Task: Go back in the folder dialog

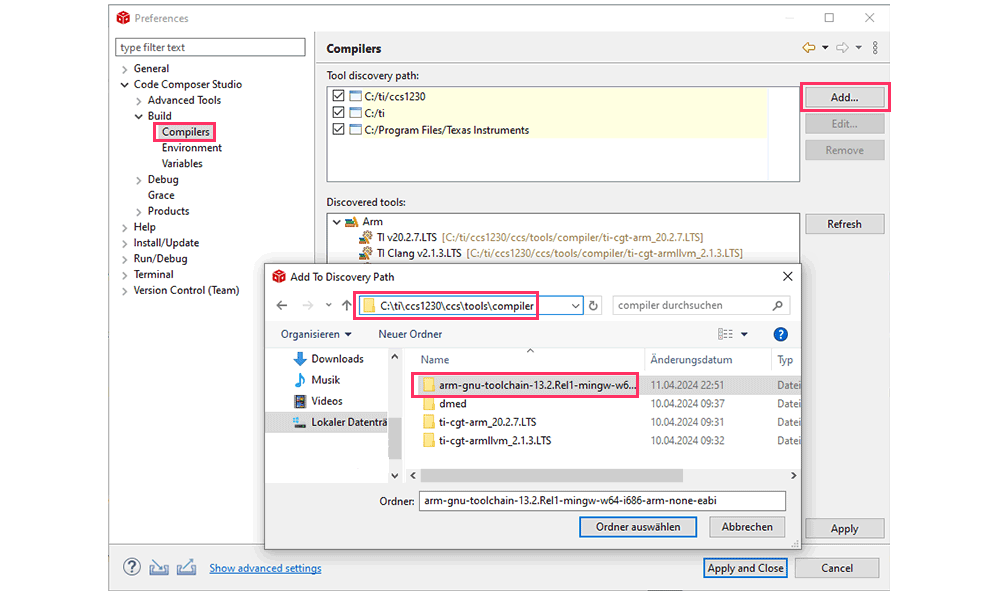Action: [x=282, y=305]
